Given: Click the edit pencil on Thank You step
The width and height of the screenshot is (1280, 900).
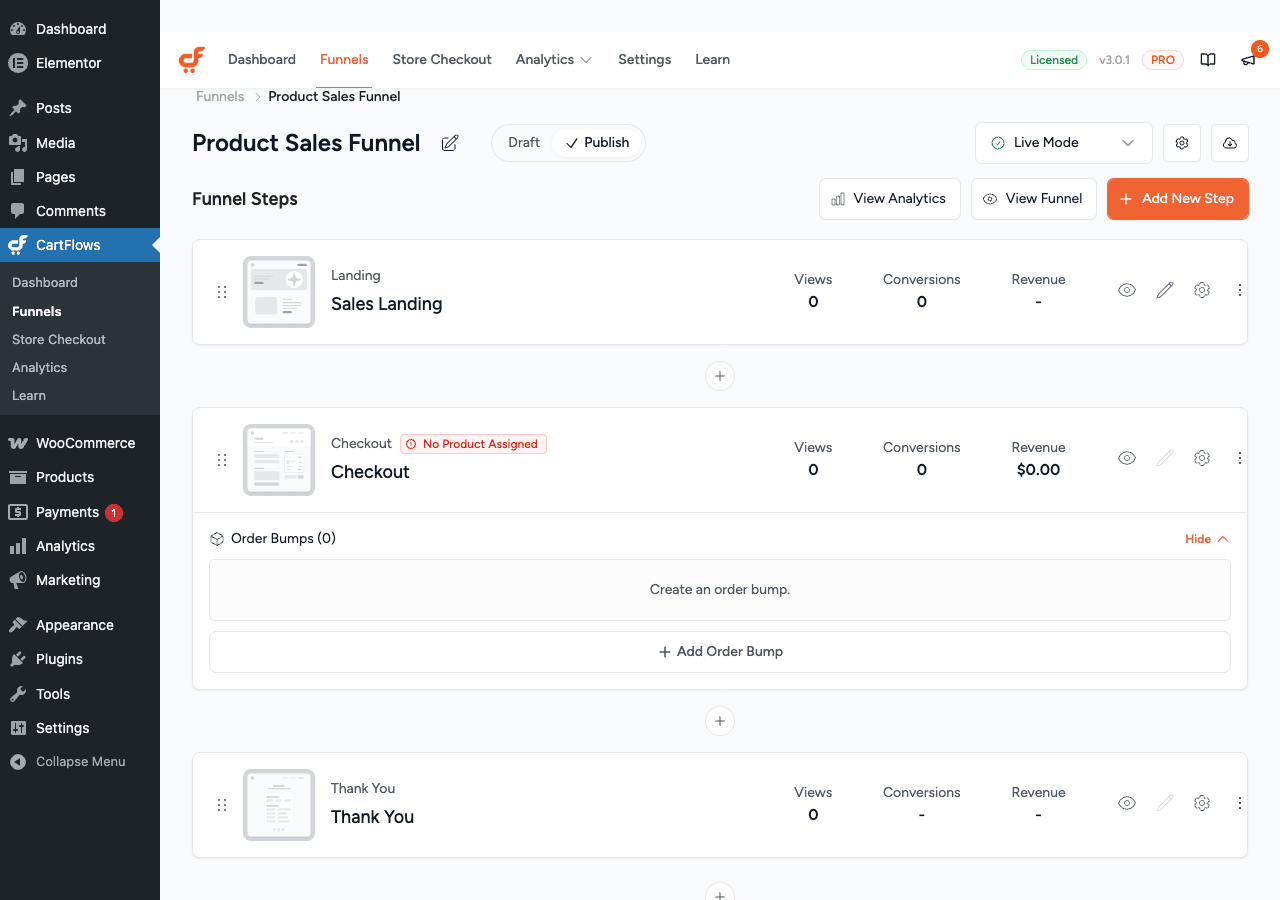Looking at the screenshot, I should click(x=1165, y=803).
